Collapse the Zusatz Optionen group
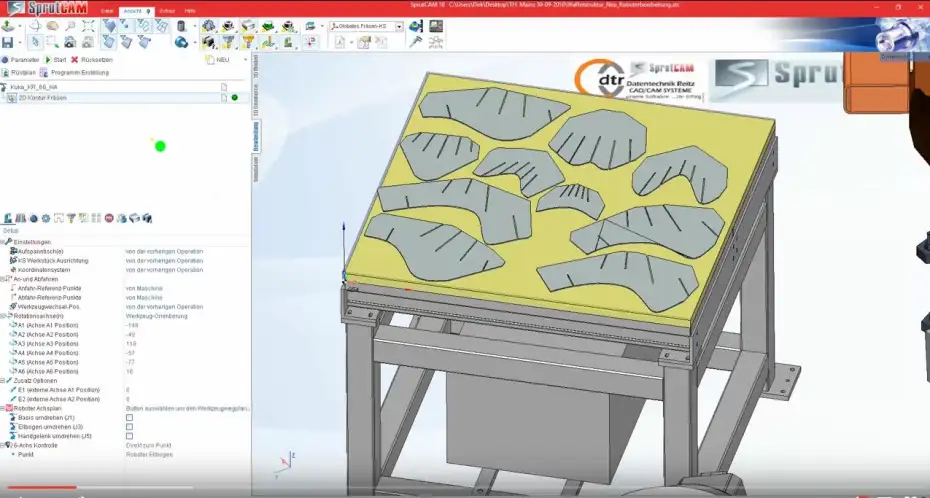This screenshot has height=498, width=930. coord(2,381)
